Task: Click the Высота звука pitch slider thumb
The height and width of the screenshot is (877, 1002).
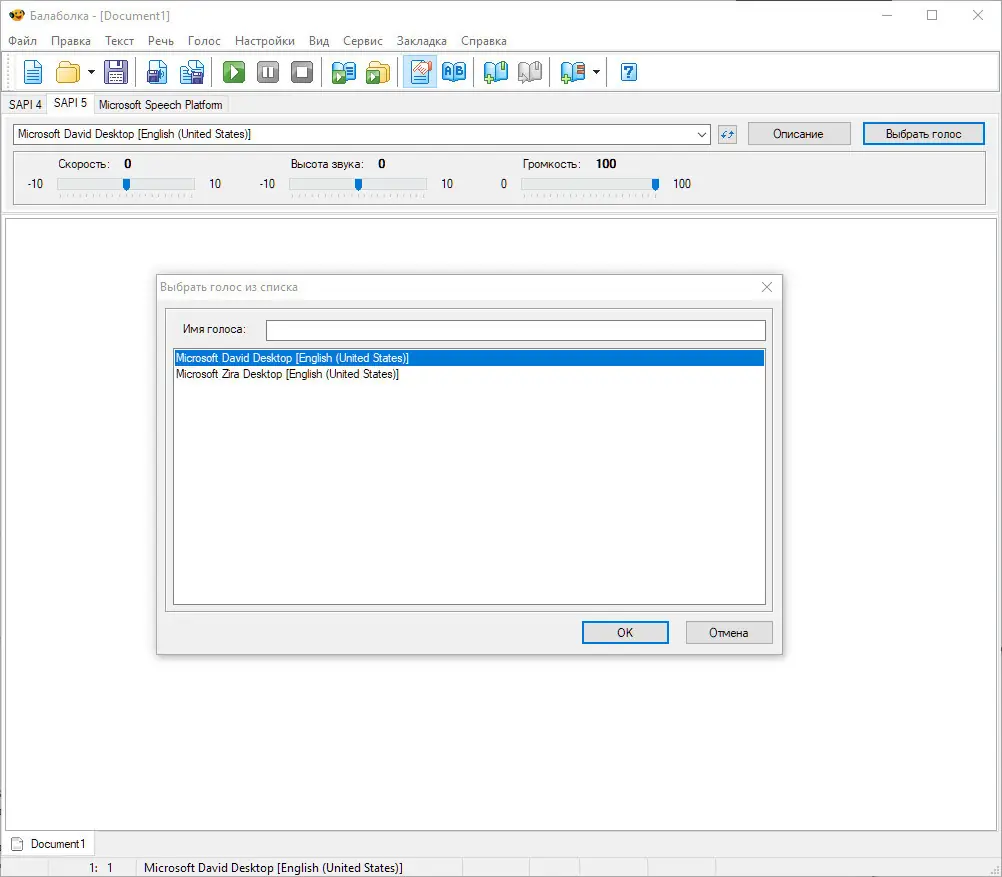Action: pyautogui.click(x=358, y=185)
